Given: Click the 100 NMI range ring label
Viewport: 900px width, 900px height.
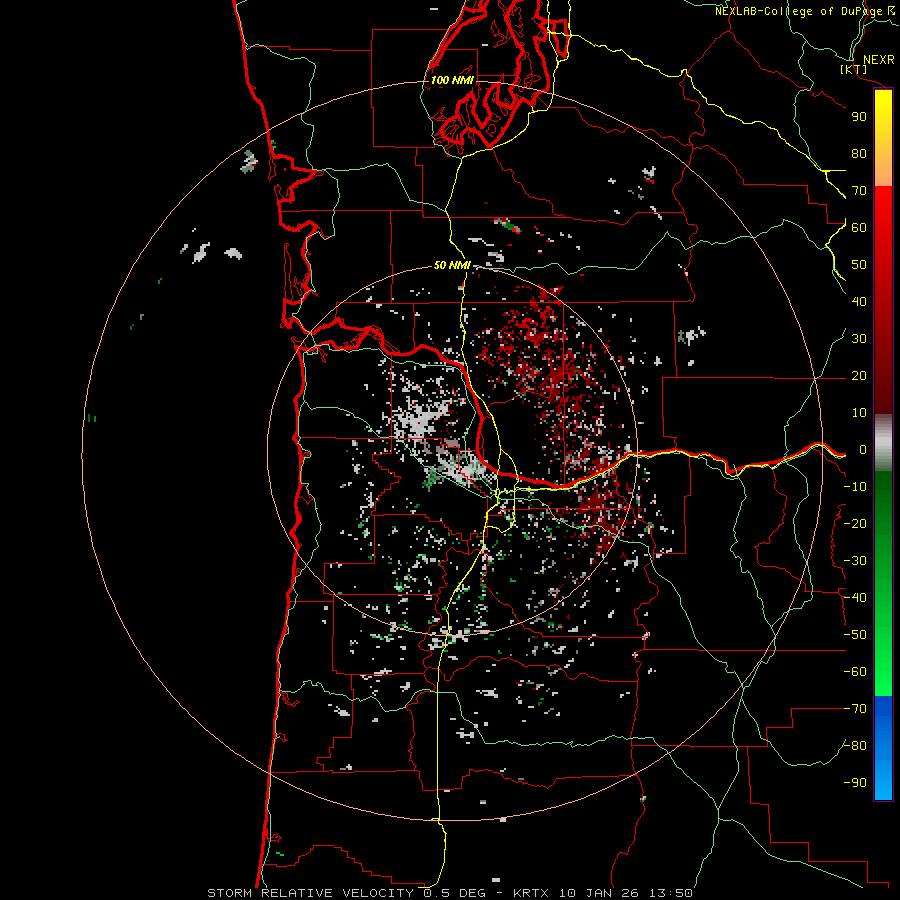Looking at the screenshot, I should [x=452, y=80].
